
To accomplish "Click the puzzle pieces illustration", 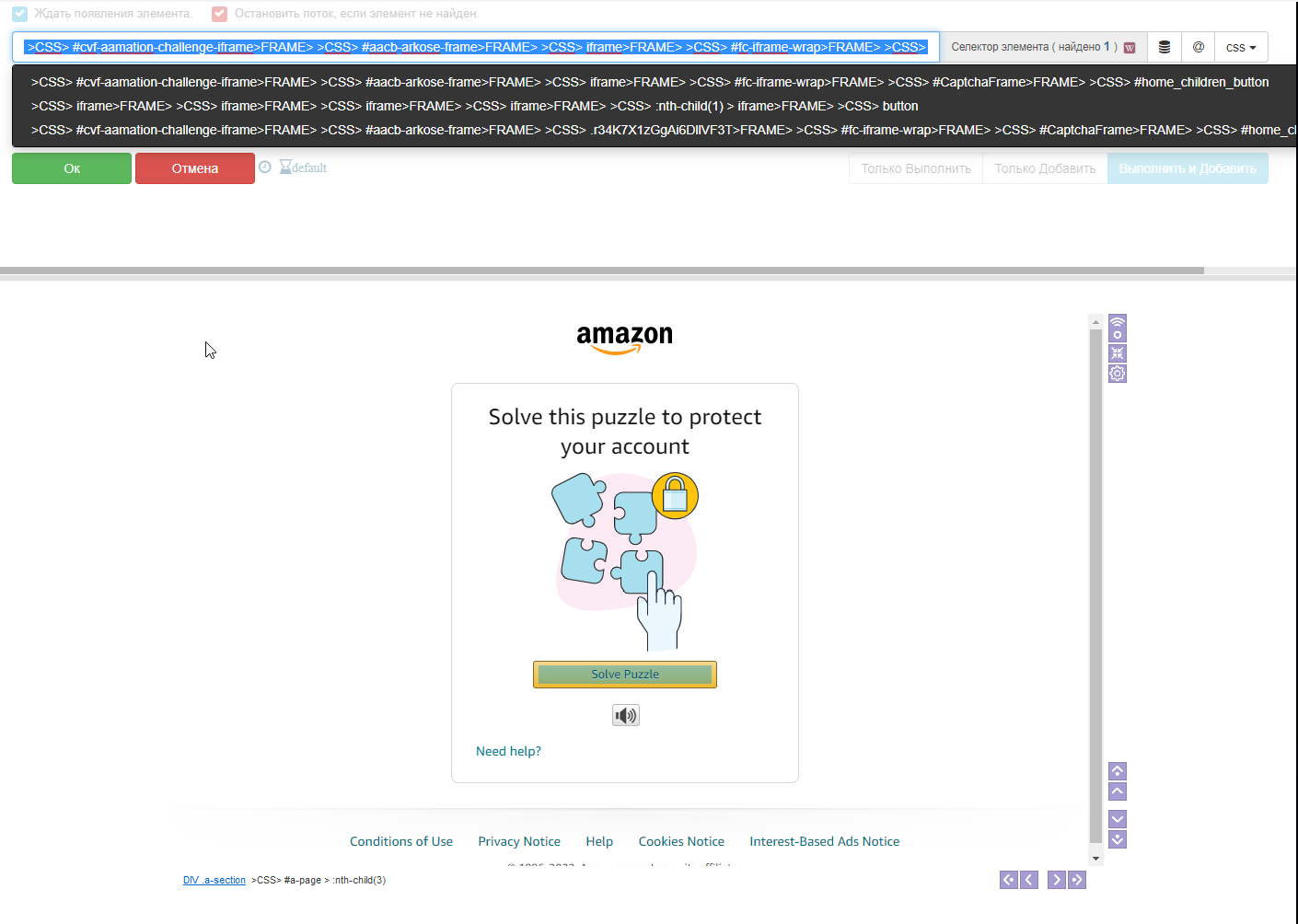I will (x=625, y=561).
